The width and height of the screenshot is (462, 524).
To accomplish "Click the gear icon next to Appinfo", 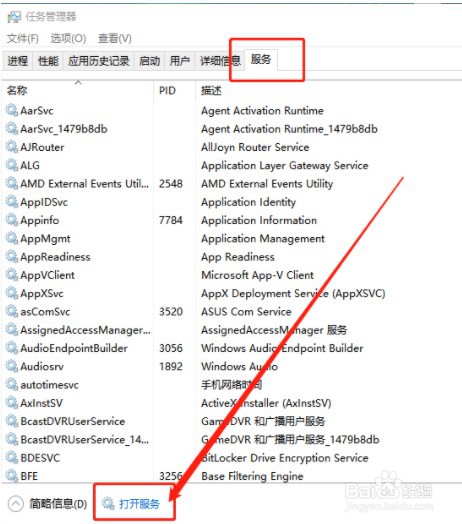I will pos(12,220).
